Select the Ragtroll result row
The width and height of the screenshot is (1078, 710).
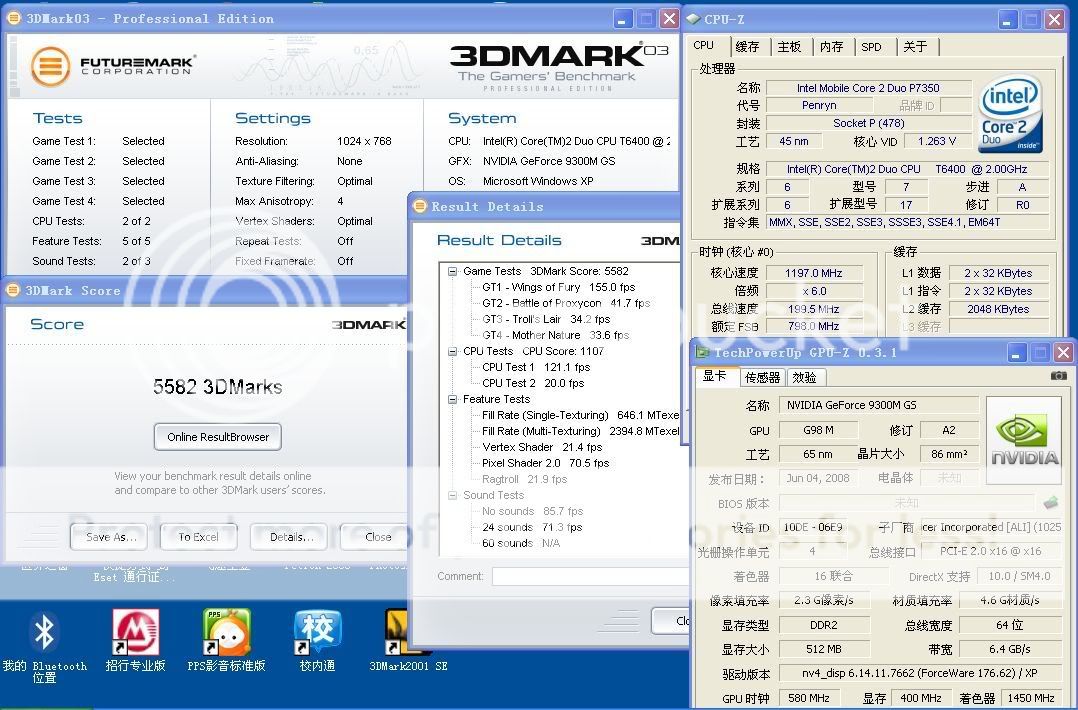(x=524, y=479)
